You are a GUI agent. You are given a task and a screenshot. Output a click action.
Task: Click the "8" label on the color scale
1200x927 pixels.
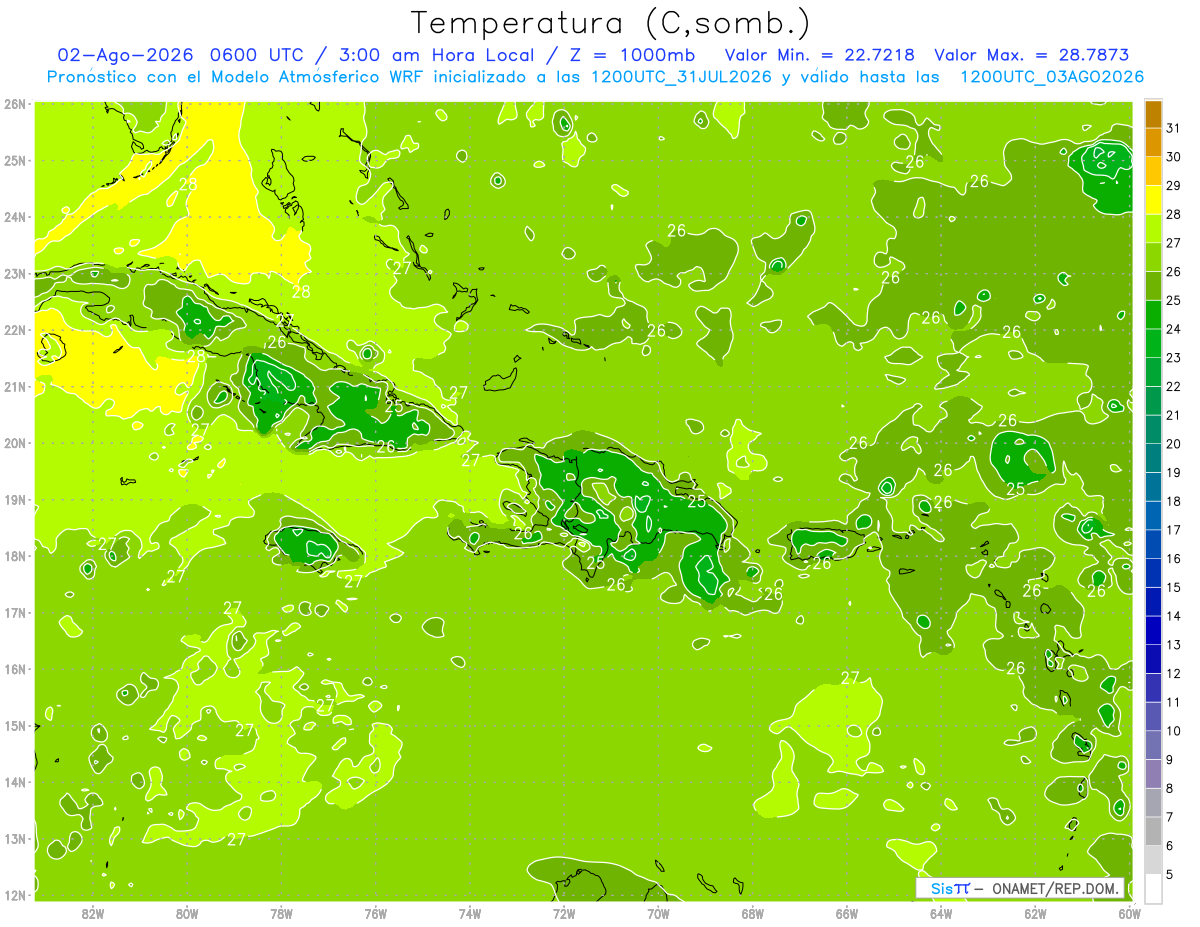click(x=1171, y=788)
